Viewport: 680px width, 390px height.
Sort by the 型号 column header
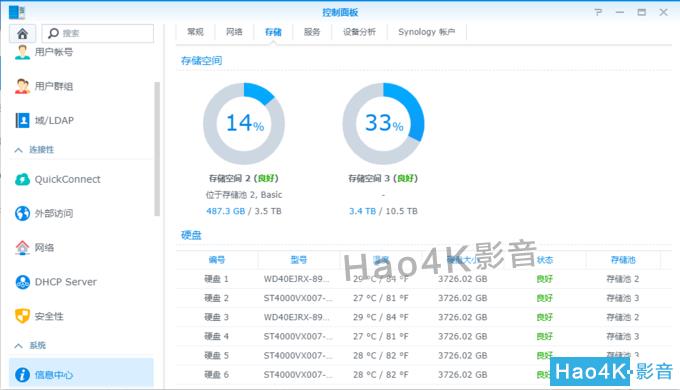coord(299,260)
